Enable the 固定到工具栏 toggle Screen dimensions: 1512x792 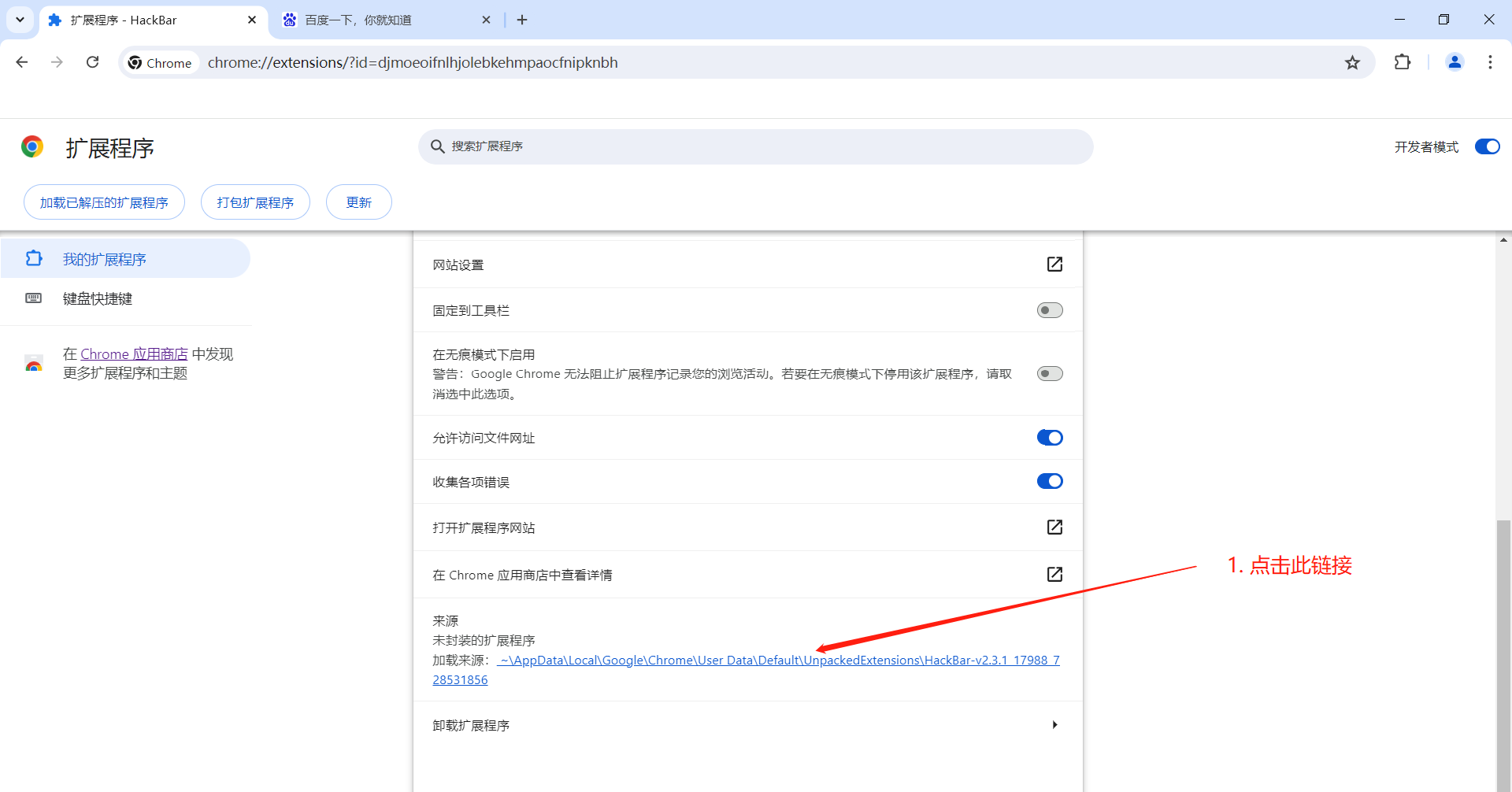tap(1050, 310)
